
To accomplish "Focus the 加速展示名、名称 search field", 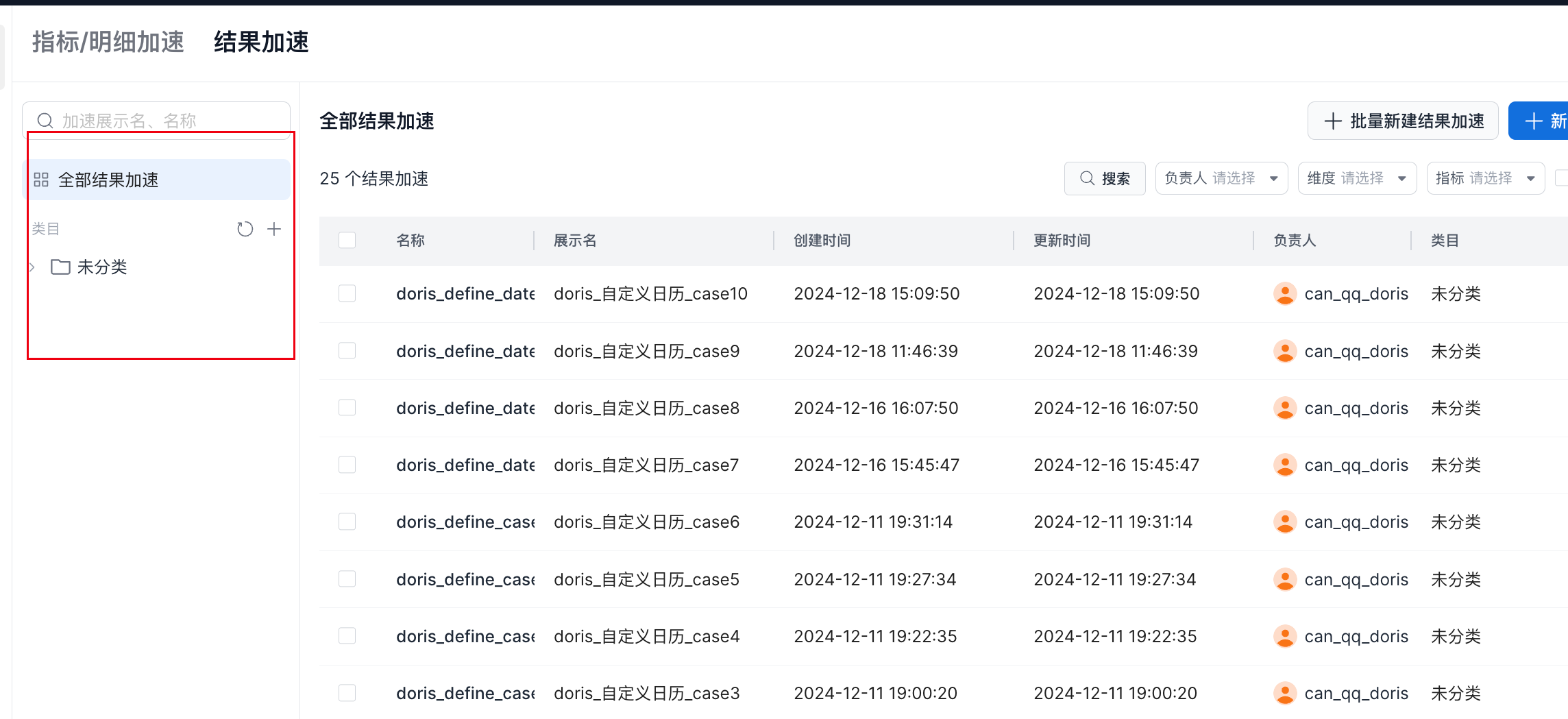I will click(x=171, y=121).
